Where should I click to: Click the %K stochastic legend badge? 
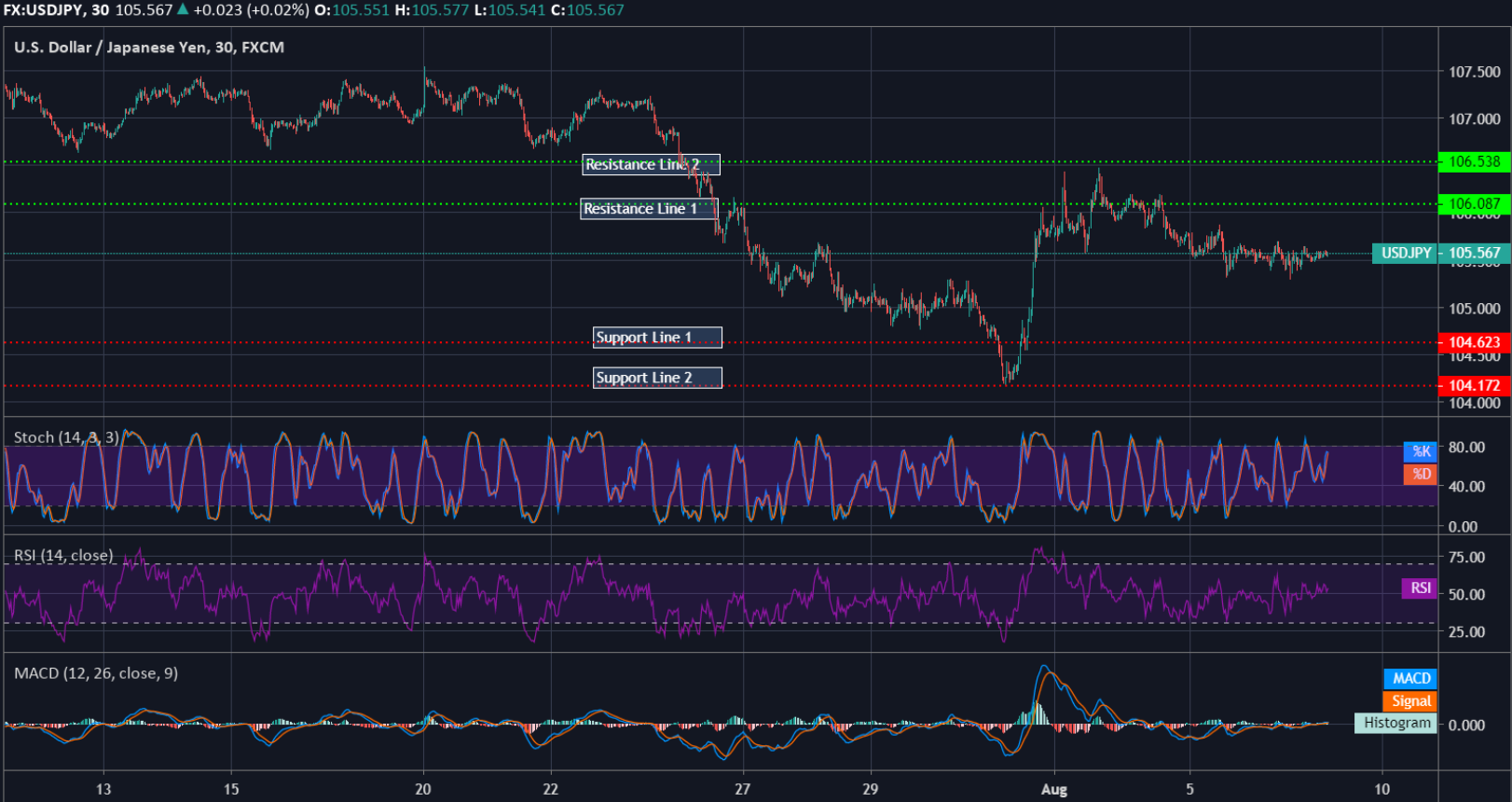coord(1421,451)
